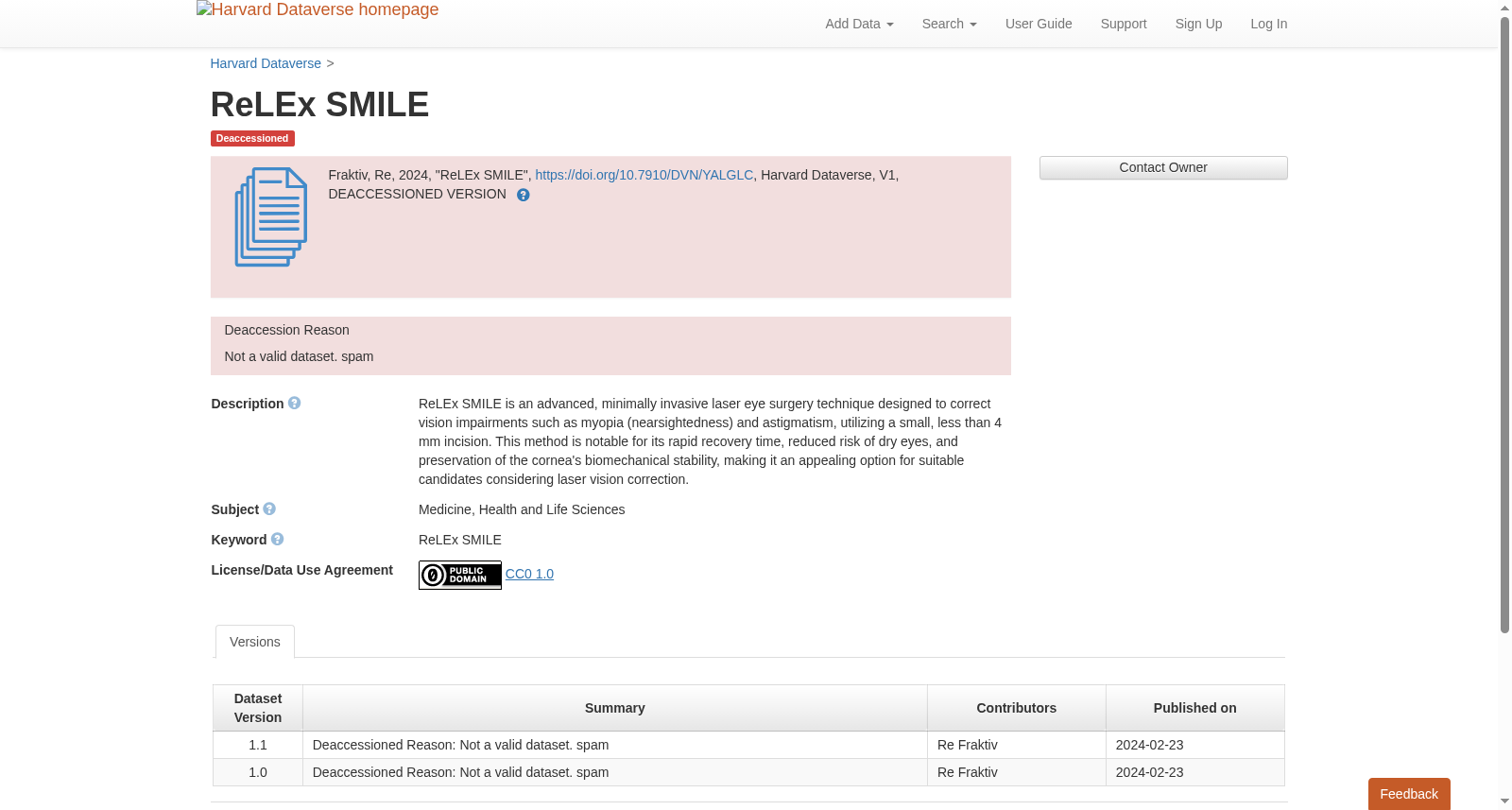The image size is (1512, 810).
Task: Select the Versions tab
Action: (x=255, y=642)
